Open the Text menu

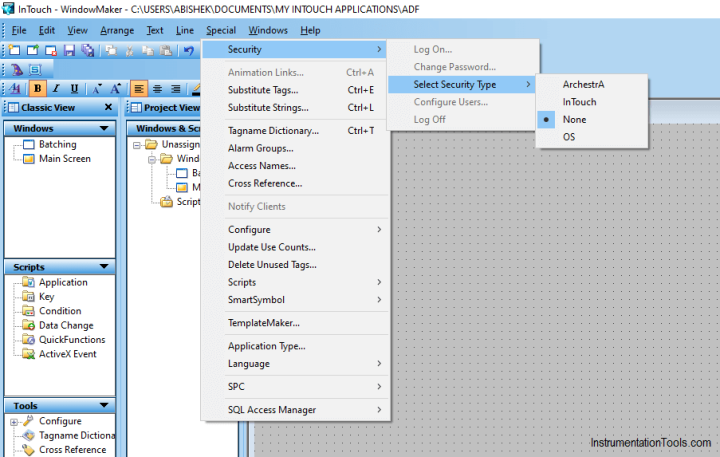[155, 30]
